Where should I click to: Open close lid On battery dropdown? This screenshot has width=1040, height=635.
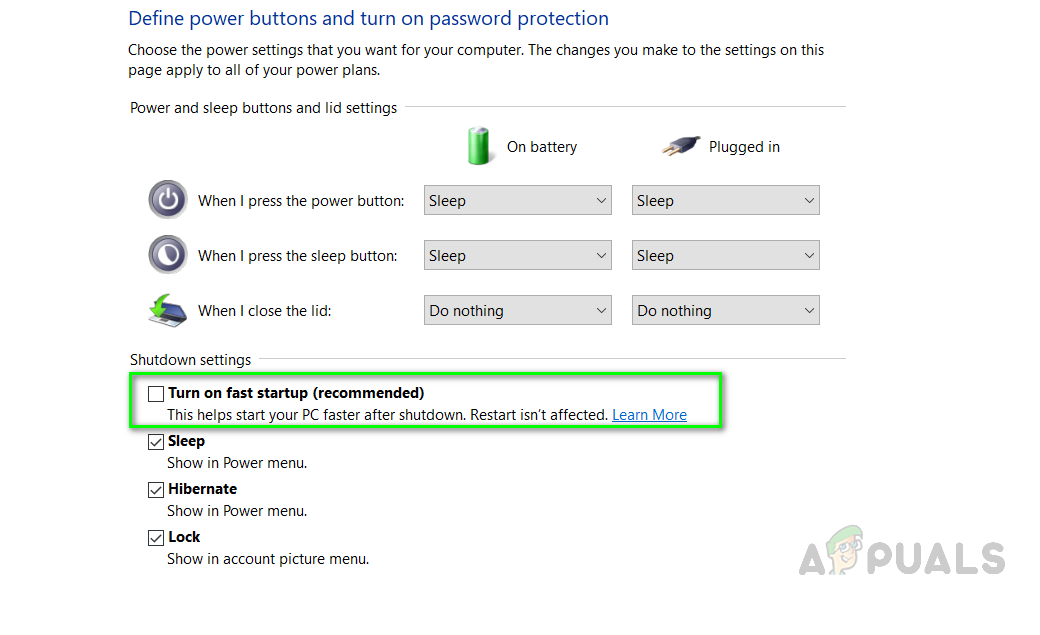(x=517, y=310)
